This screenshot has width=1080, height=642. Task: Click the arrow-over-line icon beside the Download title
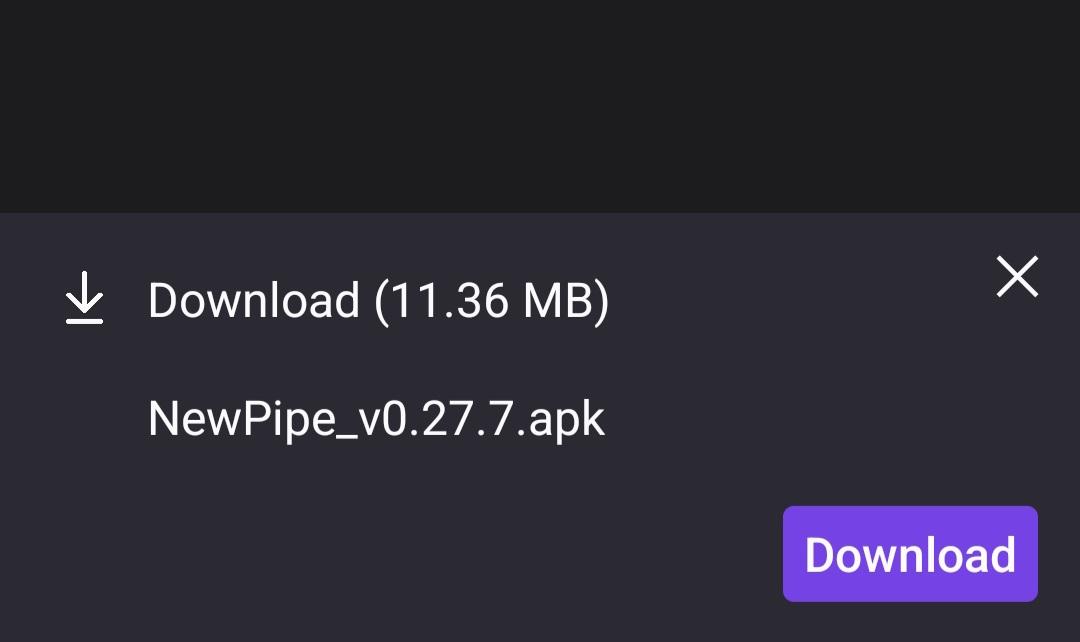(84, 298)
